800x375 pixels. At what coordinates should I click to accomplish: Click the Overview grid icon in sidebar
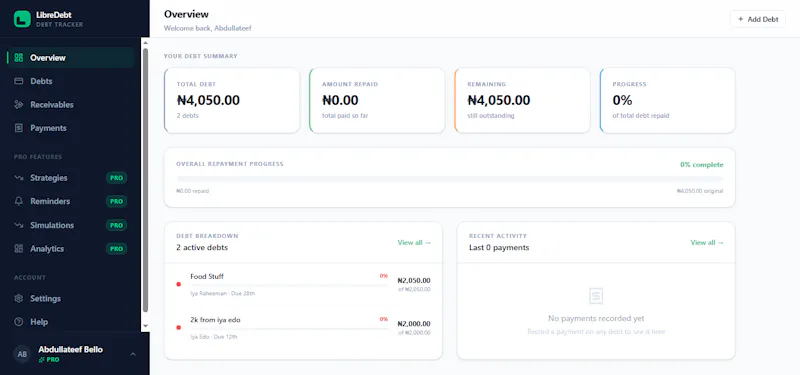(x=19, y=58)
